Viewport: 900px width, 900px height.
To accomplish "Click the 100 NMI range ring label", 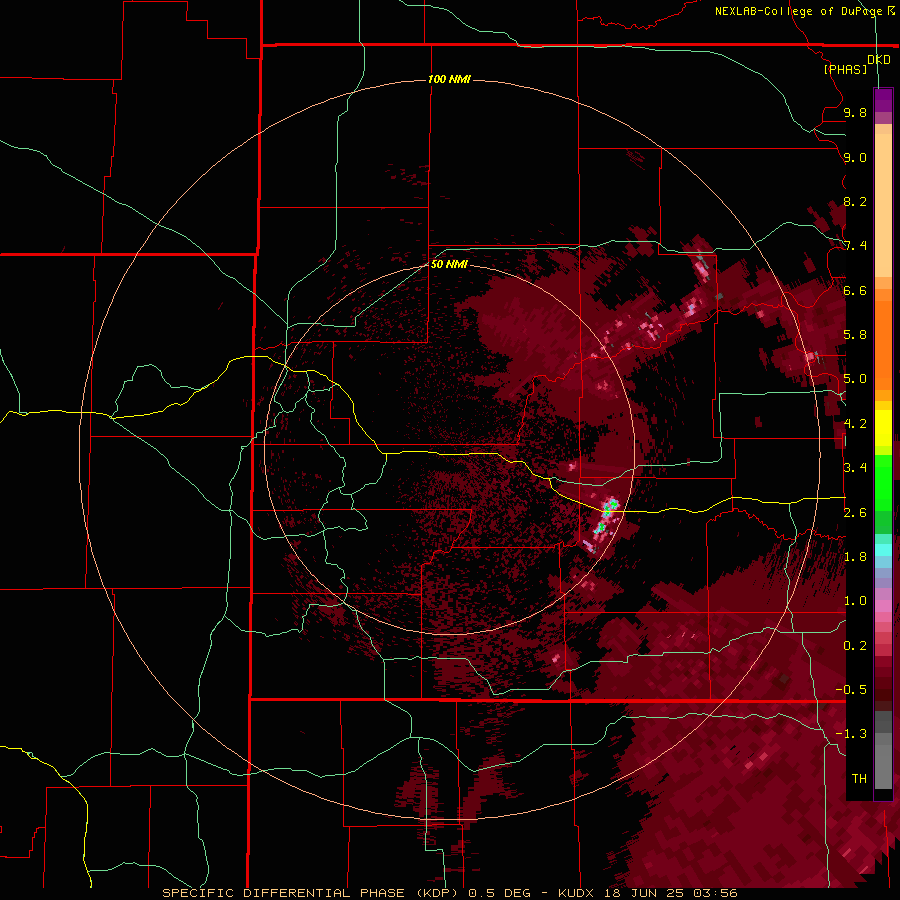I will (449, 79).
